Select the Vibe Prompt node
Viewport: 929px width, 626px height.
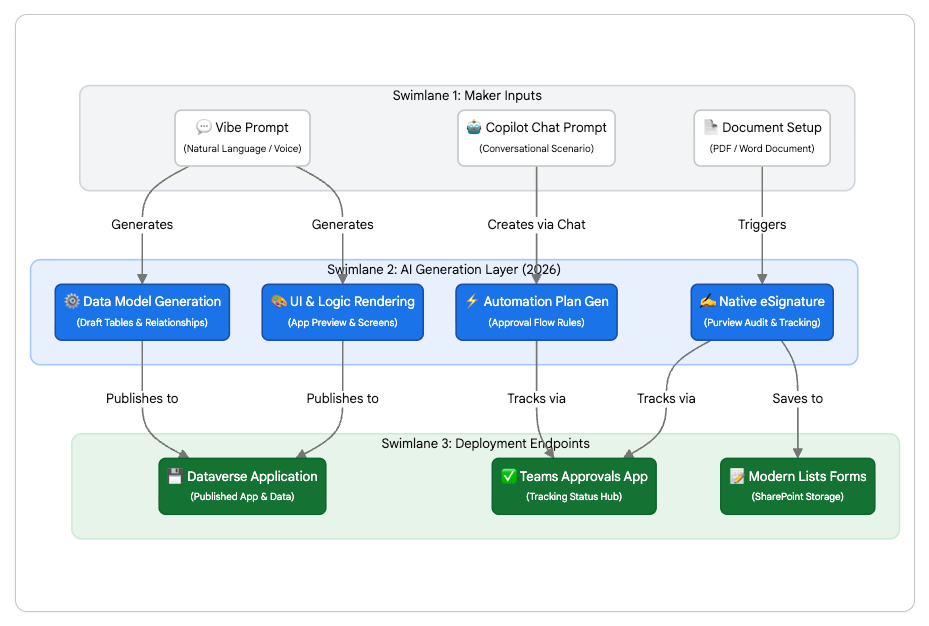point(242,138)
